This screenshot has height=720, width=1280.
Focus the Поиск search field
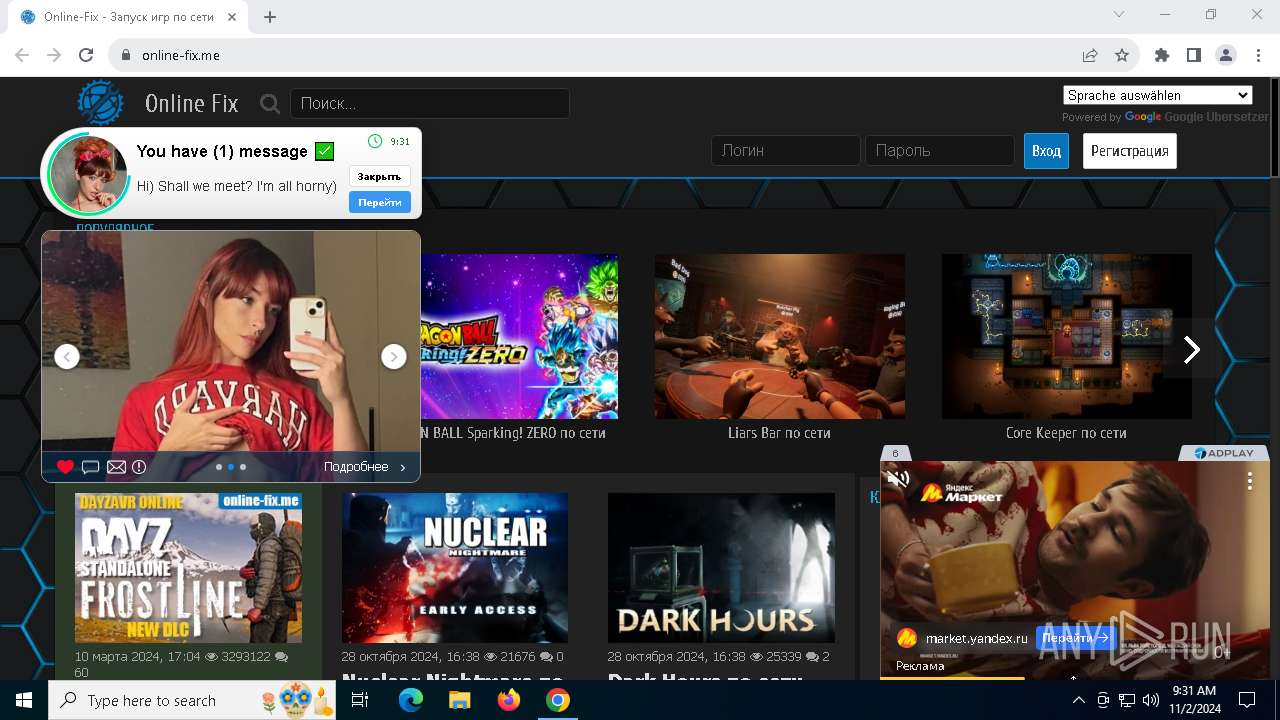click(430, 103)
